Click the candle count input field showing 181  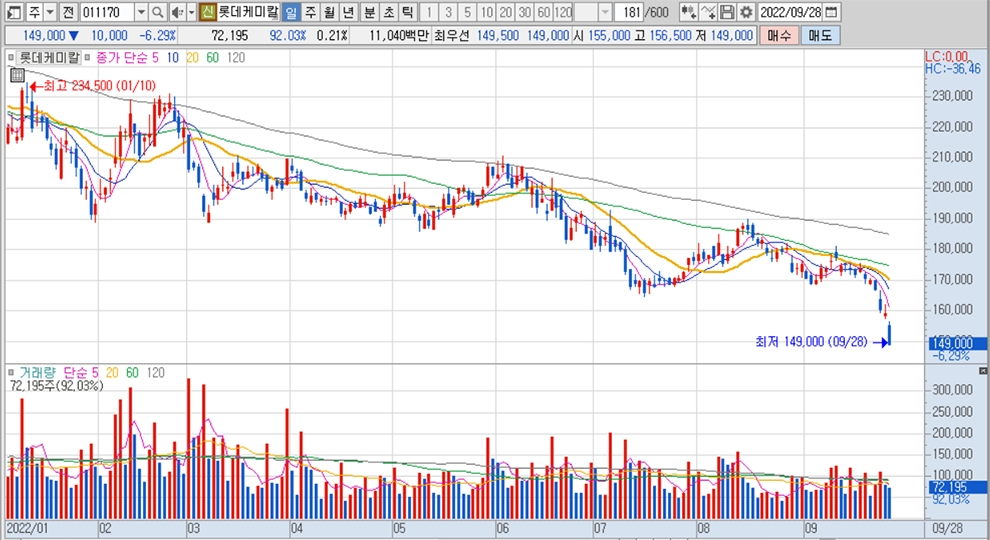(x=629, y=12)
